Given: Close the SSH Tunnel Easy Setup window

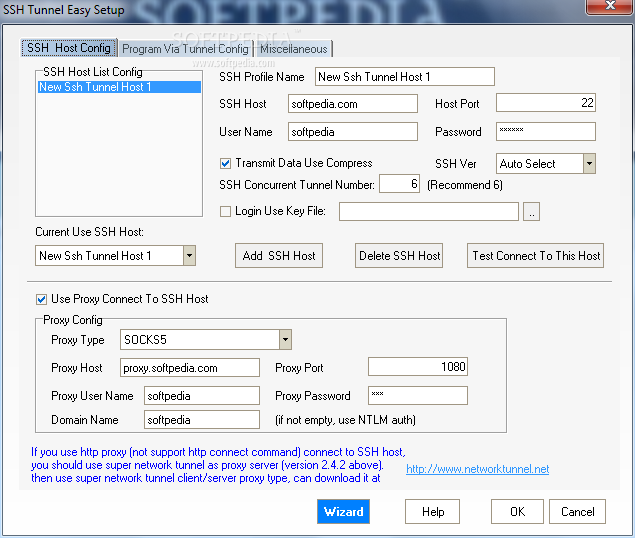Looking at the screenshot, I should [x=609, y=6].
